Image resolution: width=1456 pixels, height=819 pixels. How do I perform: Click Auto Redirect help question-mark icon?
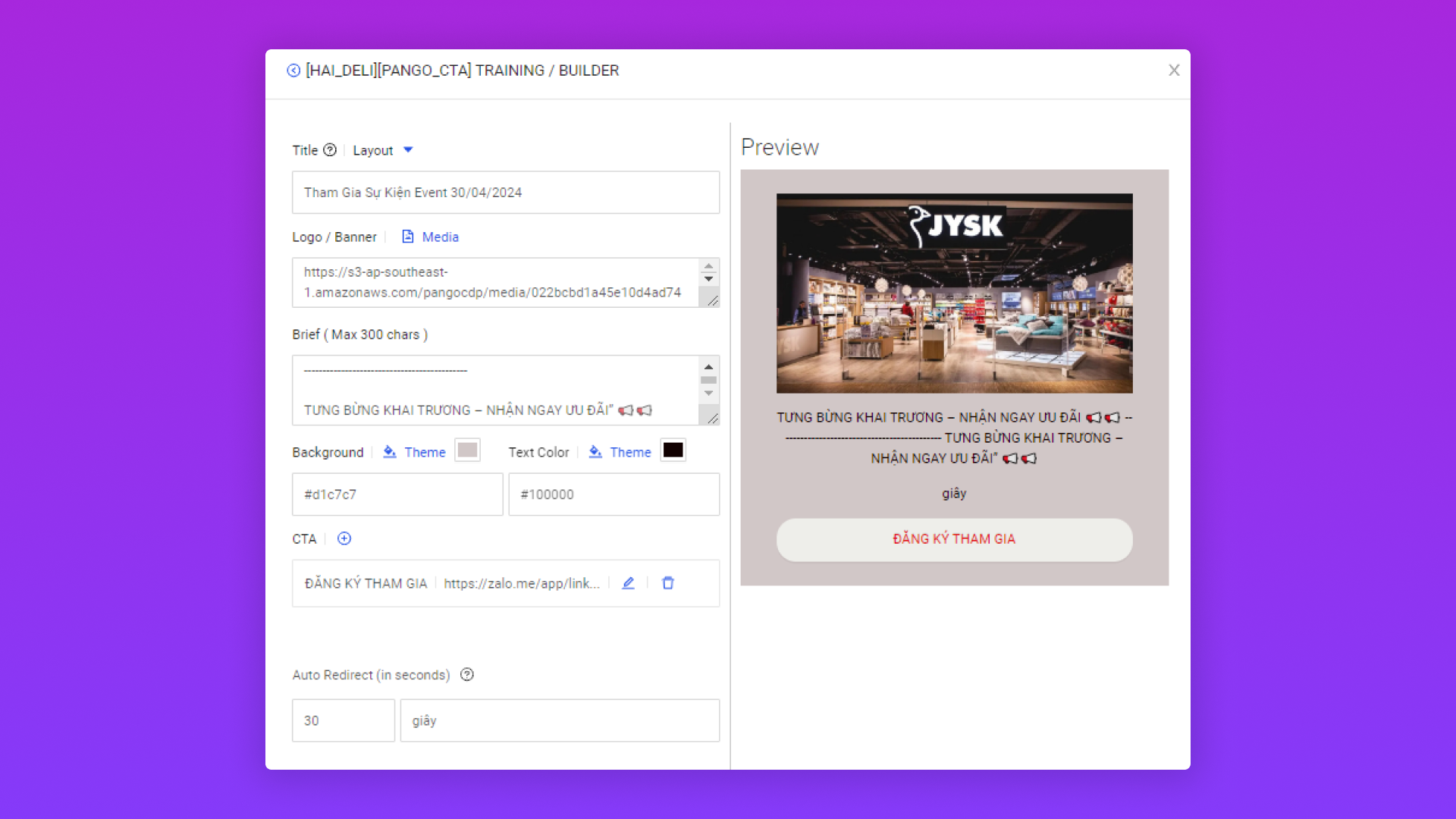[467, 675]
